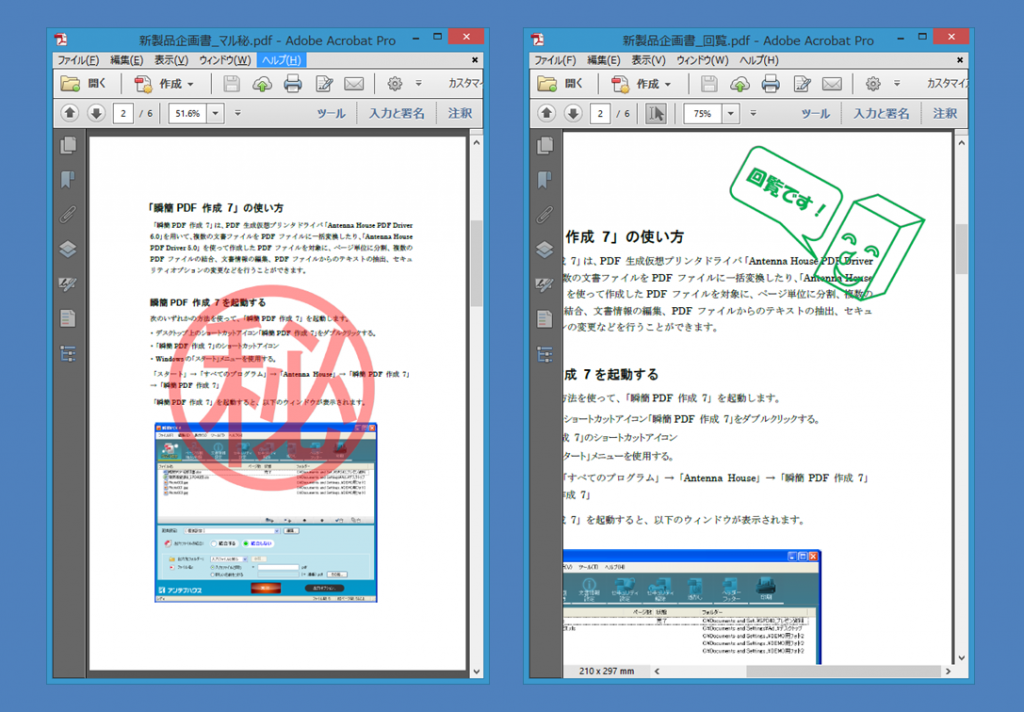The height and width of the screenshot is (712, 1024).
Task: Click the email envelope icon in 回覧 window
Action: click(x=831, y=84)
